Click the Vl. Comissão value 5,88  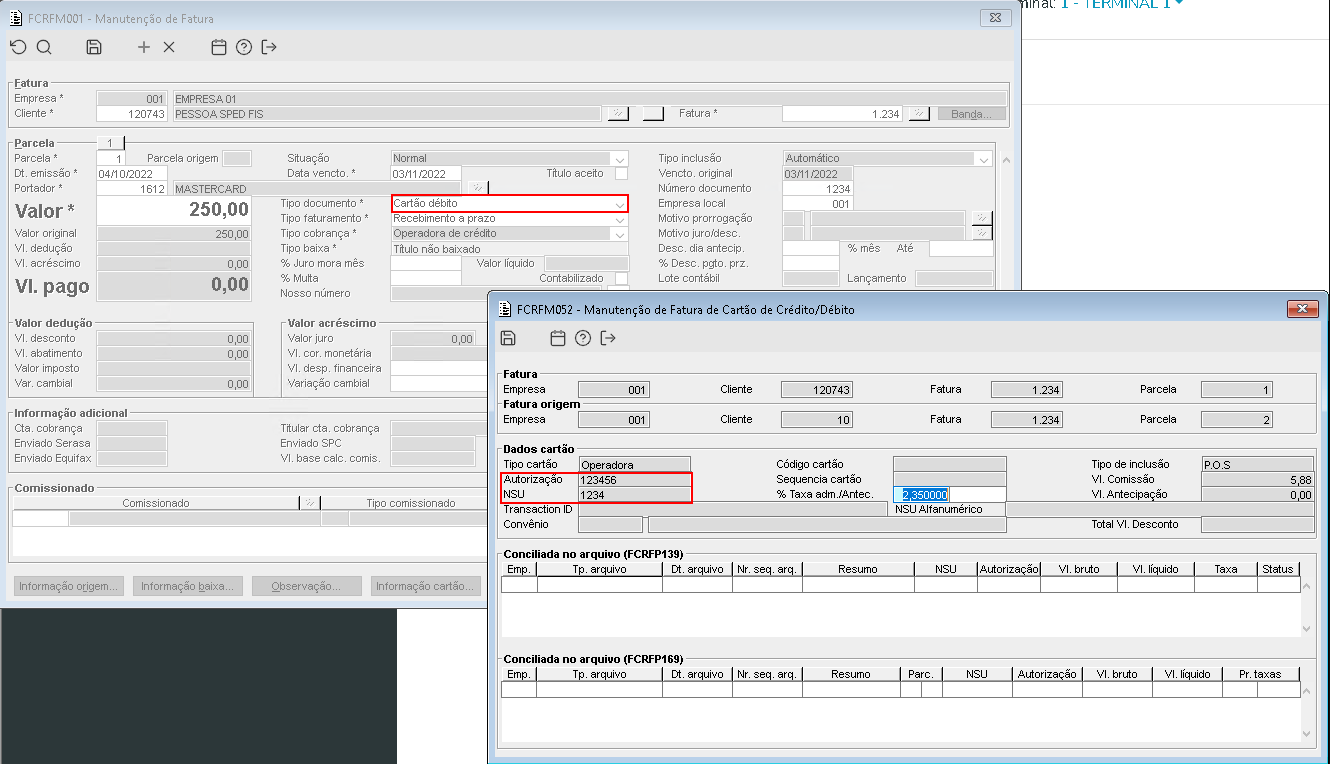tap(1258, 479)
